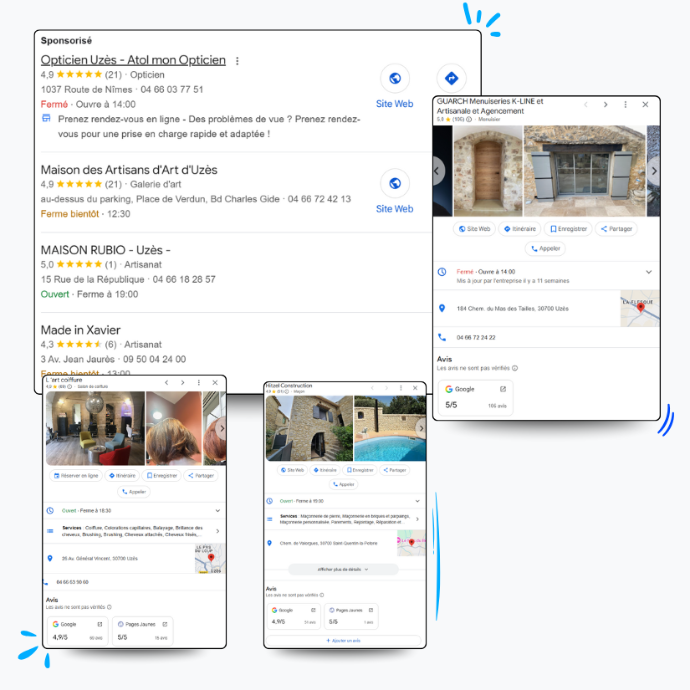Go to previous result in L'art coiffure header
This screenshot has height=690, width=690.
(x=166, y=382)
